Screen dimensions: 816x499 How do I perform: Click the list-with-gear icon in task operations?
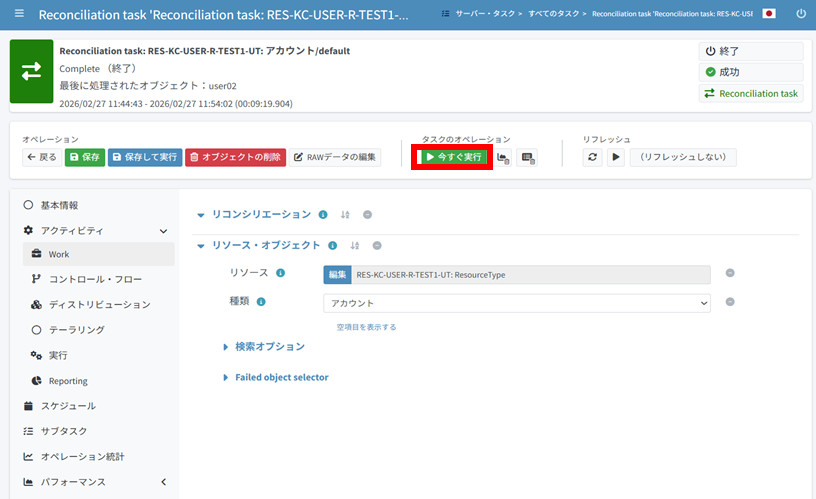pyautogui.click(x=527, y=158)
